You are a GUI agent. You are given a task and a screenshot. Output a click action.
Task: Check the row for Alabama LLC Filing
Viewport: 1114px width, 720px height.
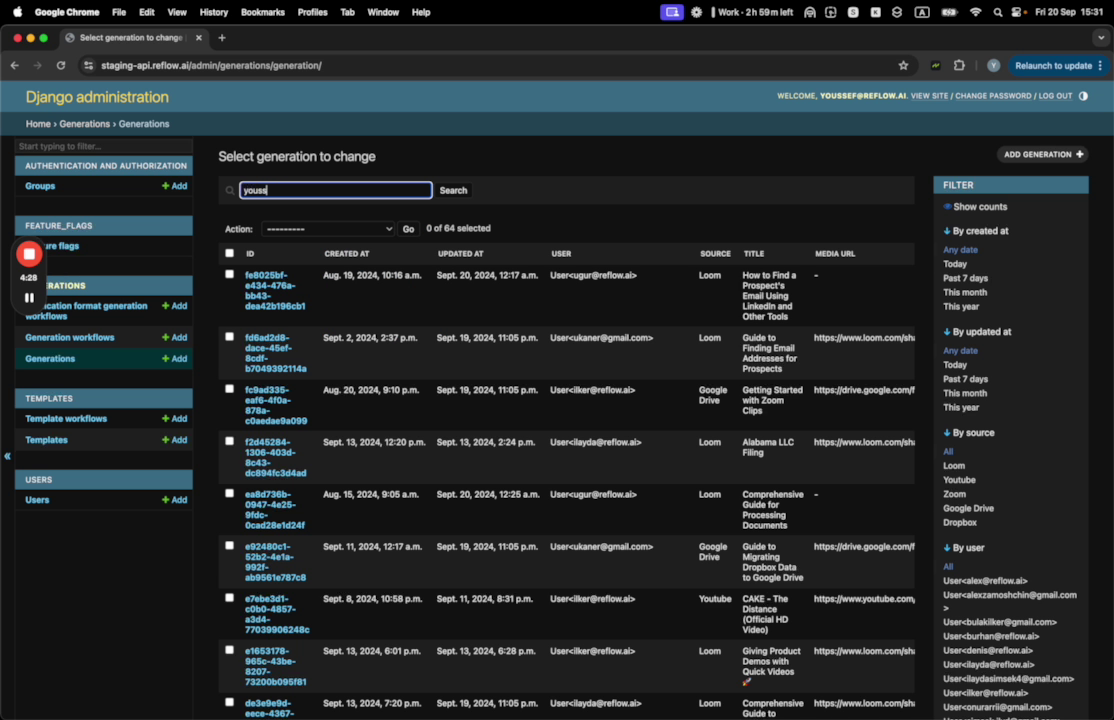[230, 441]
